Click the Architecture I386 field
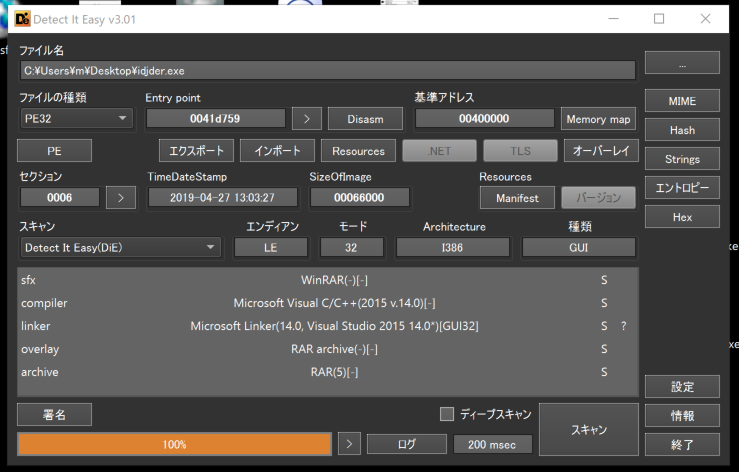739x472 pixels. tap(452, 248)
